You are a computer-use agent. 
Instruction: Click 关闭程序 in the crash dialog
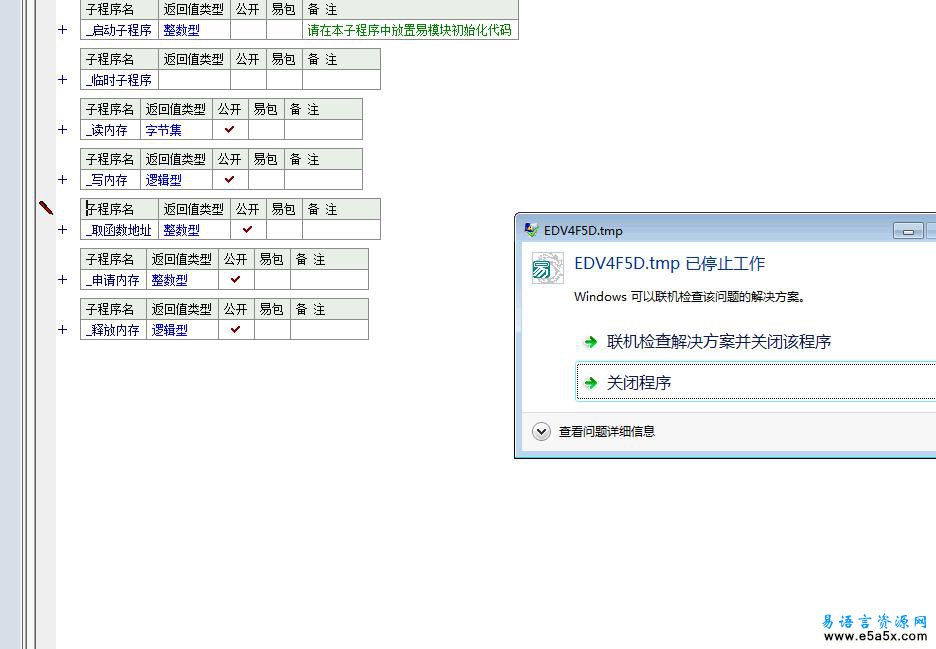tap(756, 382)
